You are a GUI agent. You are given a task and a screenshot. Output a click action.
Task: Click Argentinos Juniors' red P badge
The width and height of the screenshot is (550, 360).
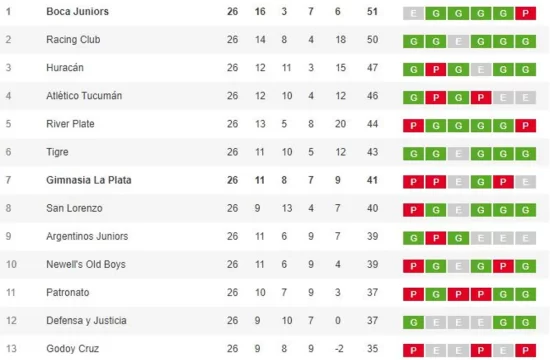click(x=436, y=238)
